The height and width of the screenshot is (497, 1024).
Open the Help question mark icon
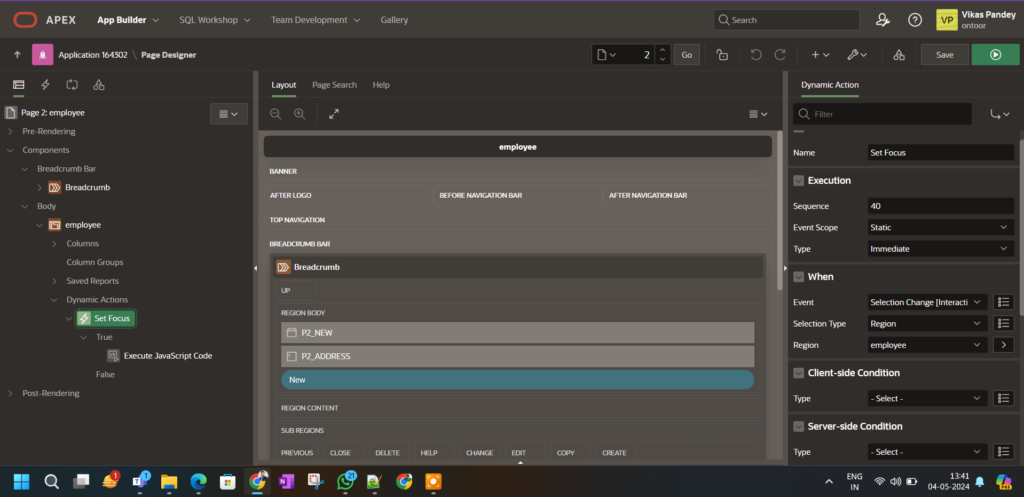[x=914, y=19]
